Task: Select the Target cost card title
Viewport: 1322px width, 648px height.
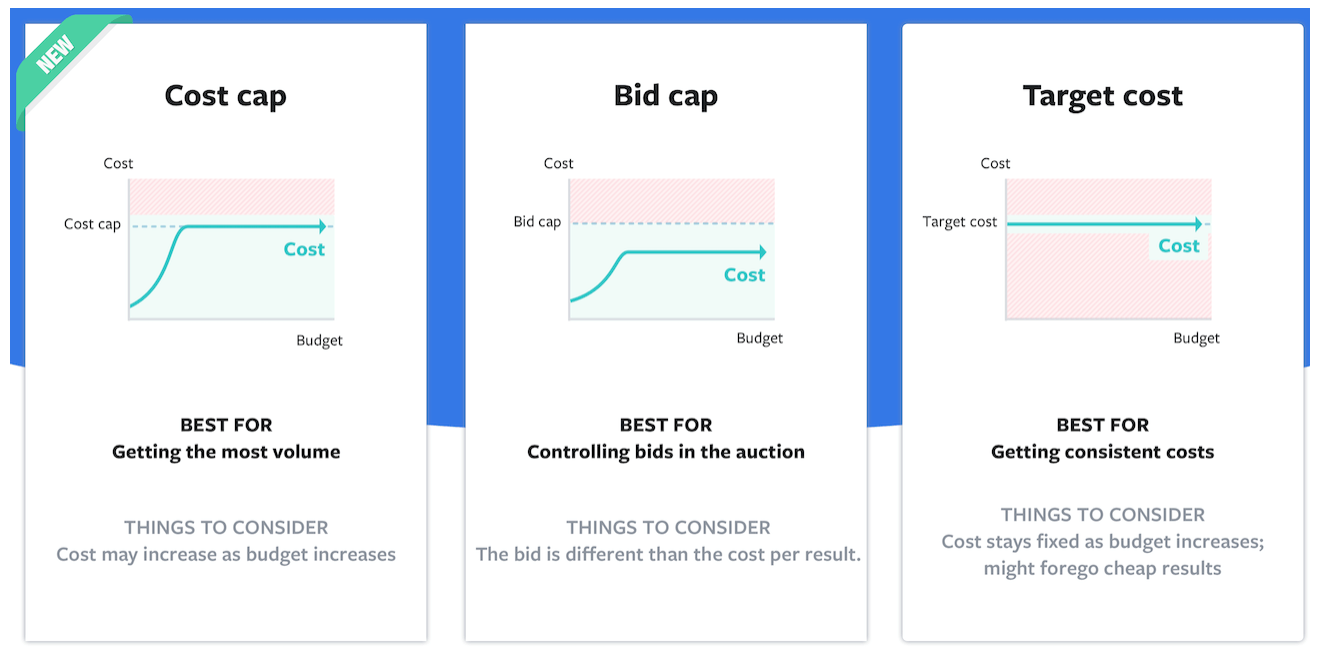Action: click(x=1103, y=96)
